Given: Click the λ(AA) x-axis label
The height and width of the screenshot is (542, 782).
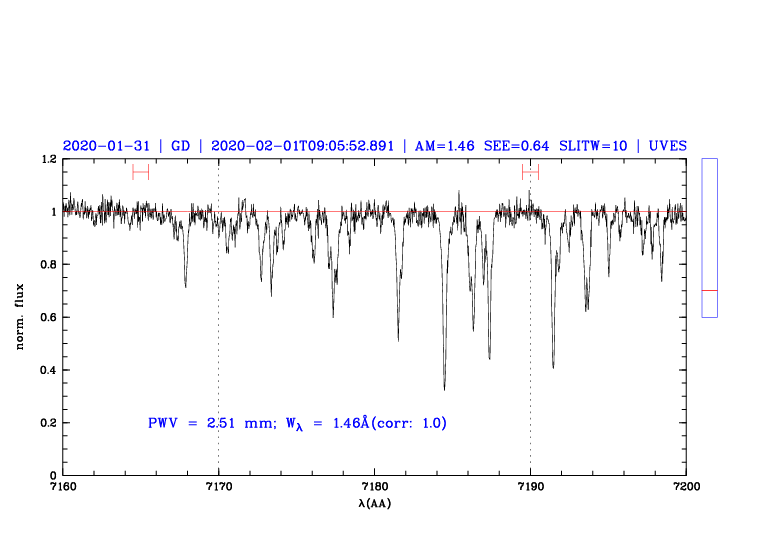Looking at the screenshot, I should [374, 503].
